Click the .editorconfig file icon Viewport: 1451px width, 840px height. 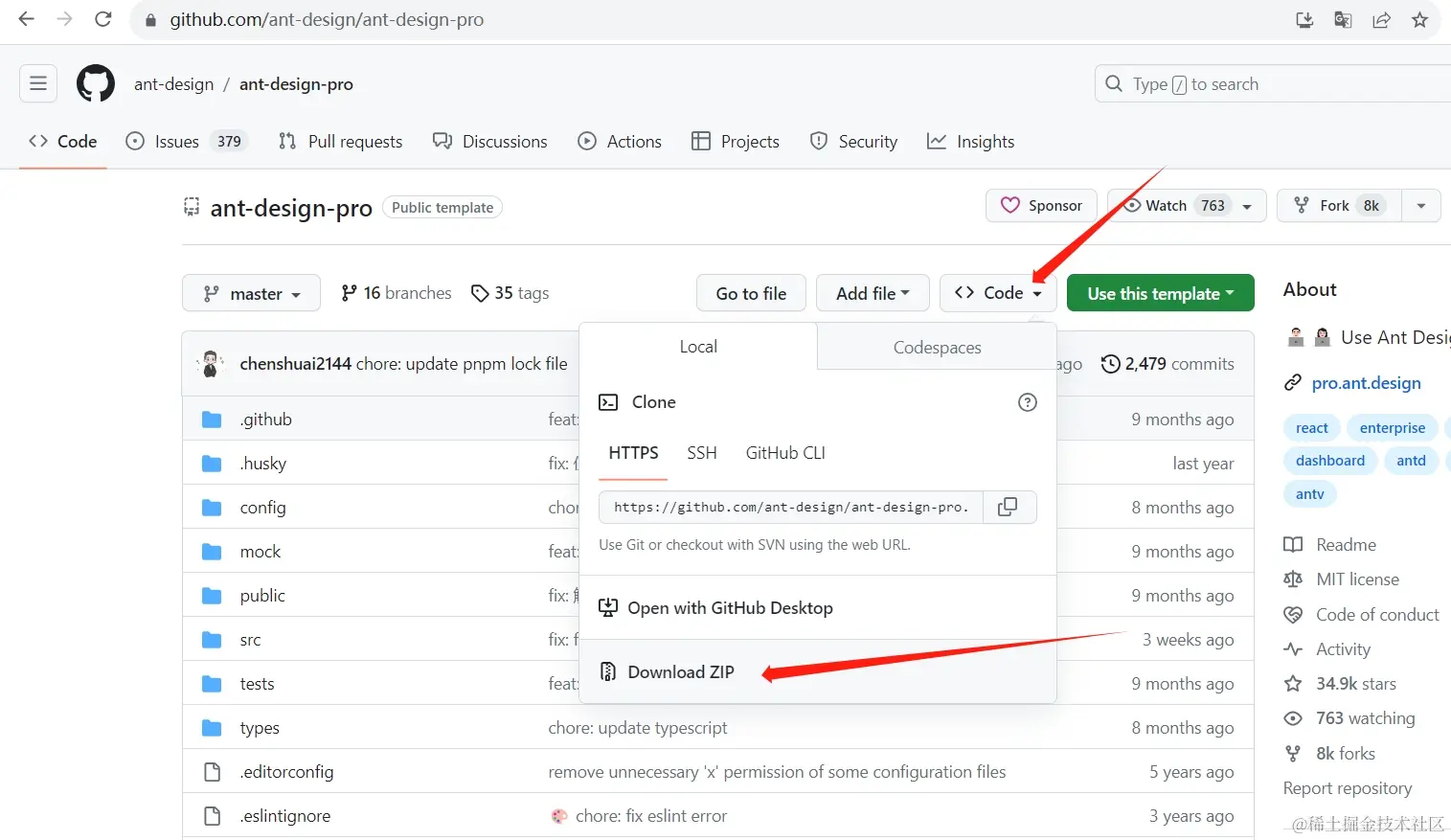point(212,772)
